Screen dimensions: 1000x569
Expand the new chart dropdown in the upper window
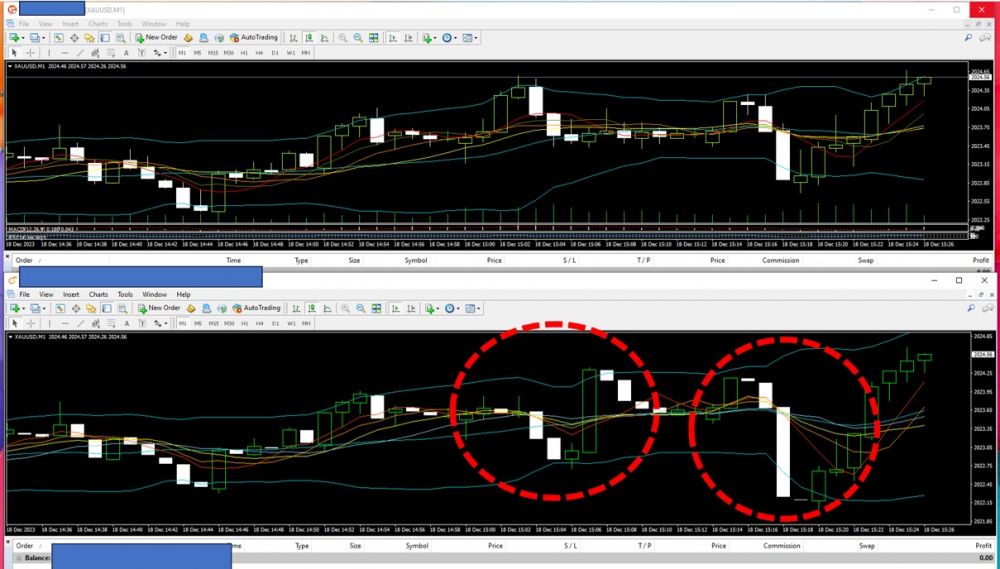[22, 38]
